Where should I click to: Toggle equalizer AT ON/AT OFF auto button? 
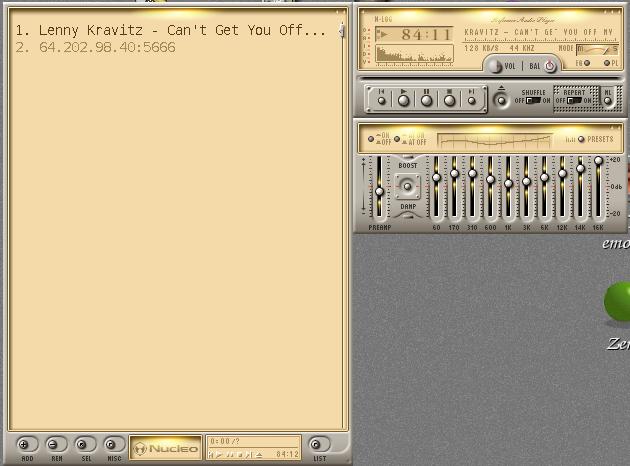[x=397, y=139]
